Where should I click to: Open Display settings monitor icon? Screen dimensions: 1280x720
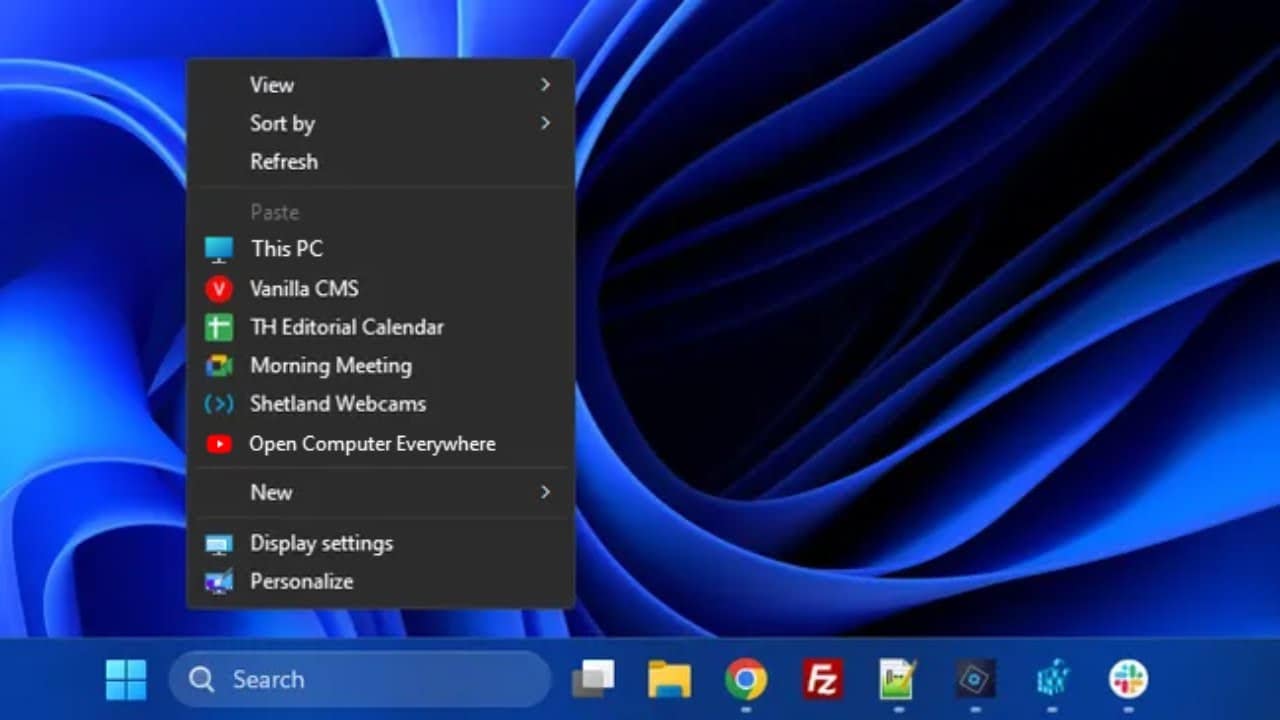320,543
